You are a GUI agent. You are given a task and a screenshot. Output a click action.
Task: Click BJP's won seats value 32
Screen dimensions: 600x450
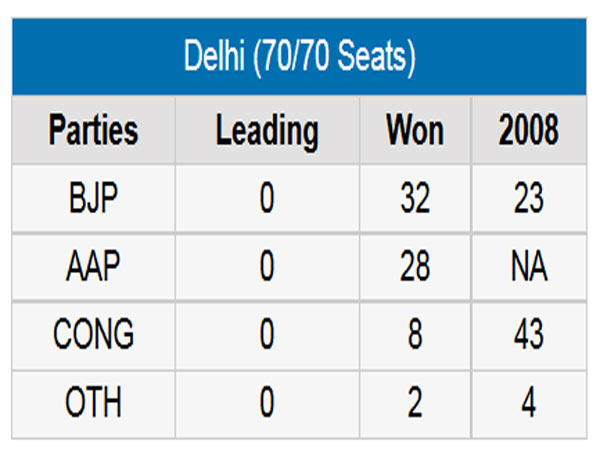click(415, 198)
